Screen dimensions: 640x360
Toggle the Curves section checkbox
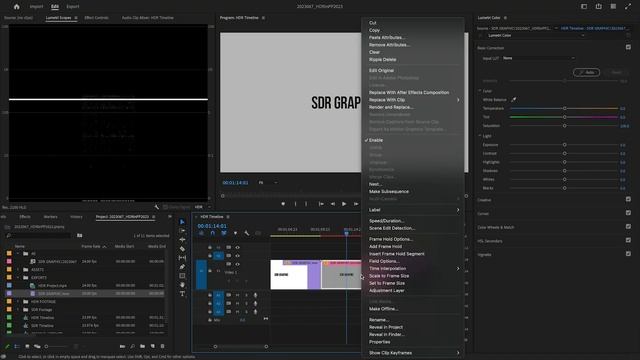[628, 213]
